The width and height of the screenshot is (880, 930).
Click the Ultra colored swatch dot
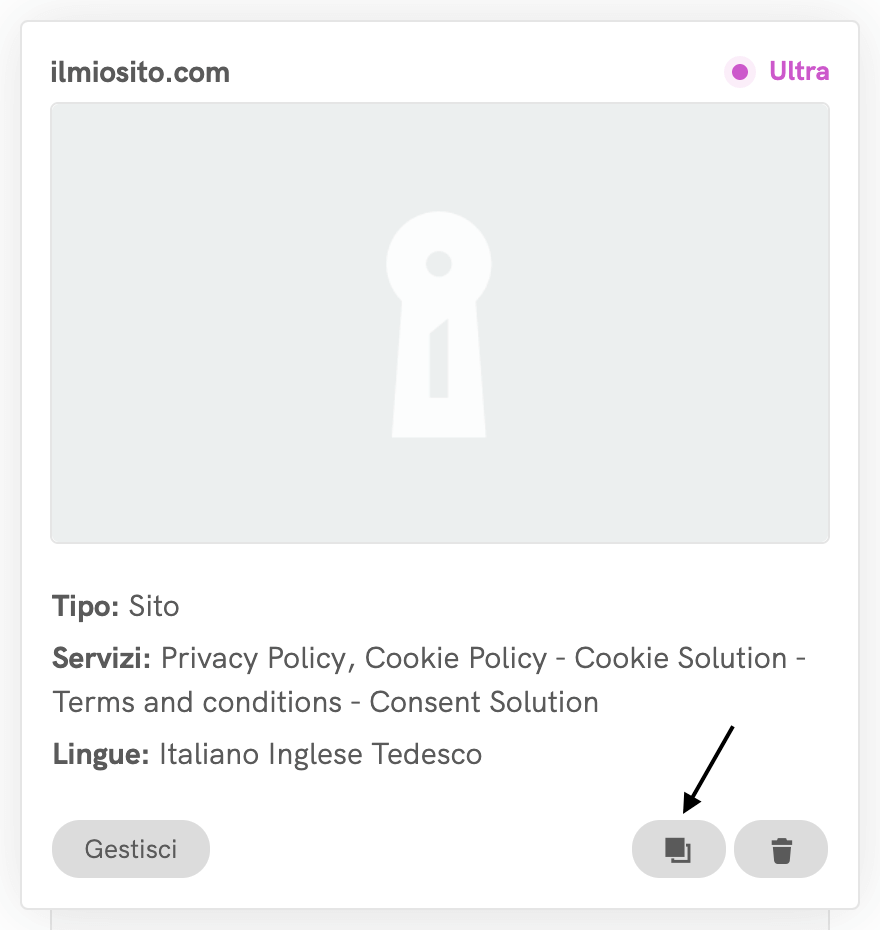point(740,72)
